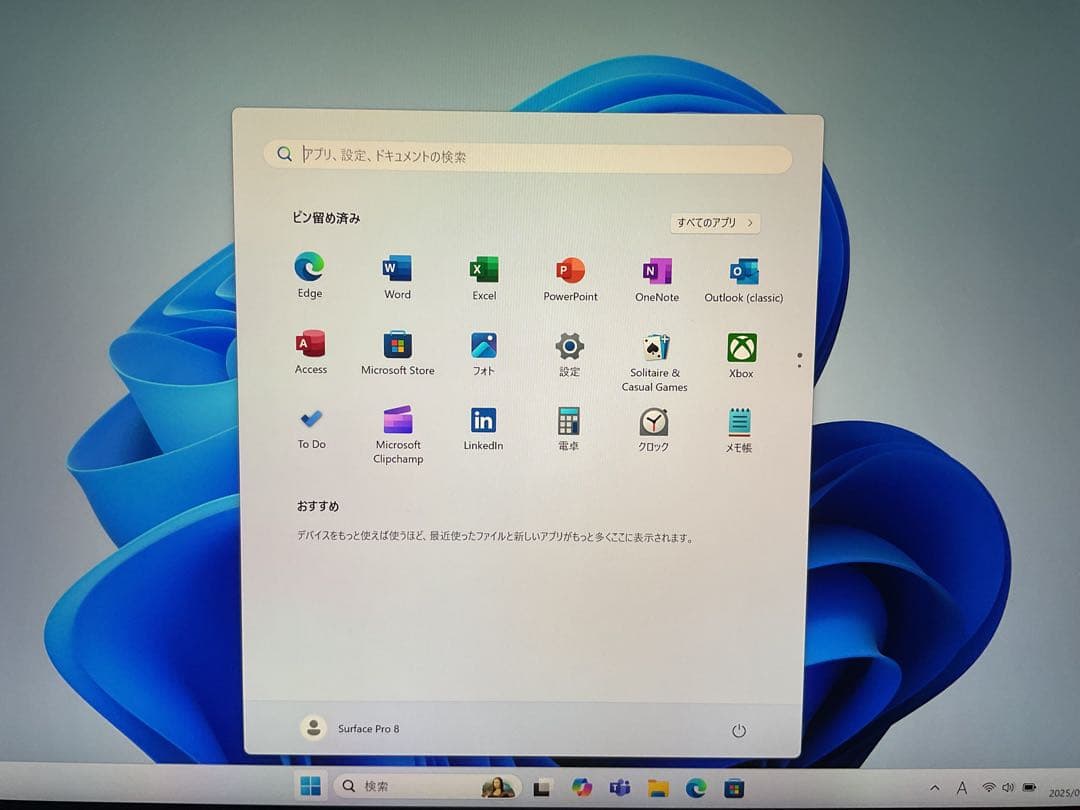Expand hidden system tray icons
This screenshot has width=1080, height=810.
pyautogui.click(x=934, y=787)
